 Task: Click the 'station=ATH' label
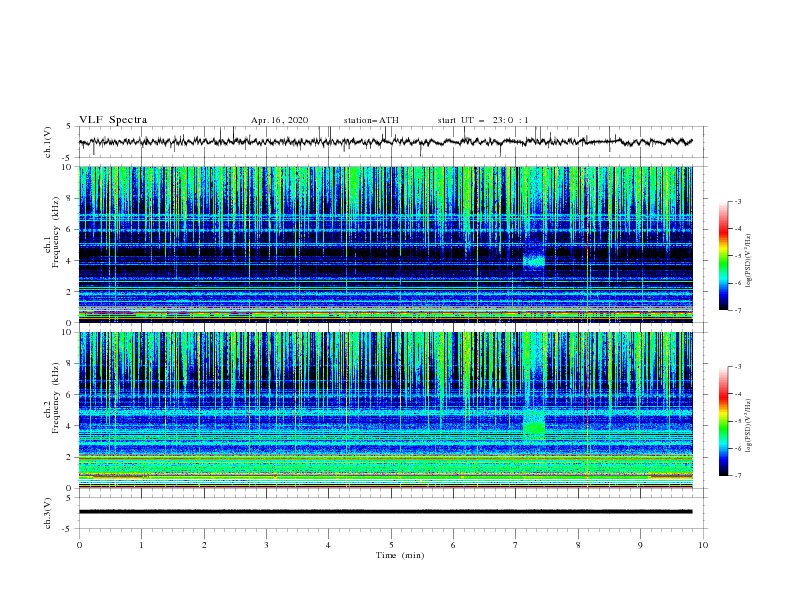pyautogui.click(x=371, y=120)
